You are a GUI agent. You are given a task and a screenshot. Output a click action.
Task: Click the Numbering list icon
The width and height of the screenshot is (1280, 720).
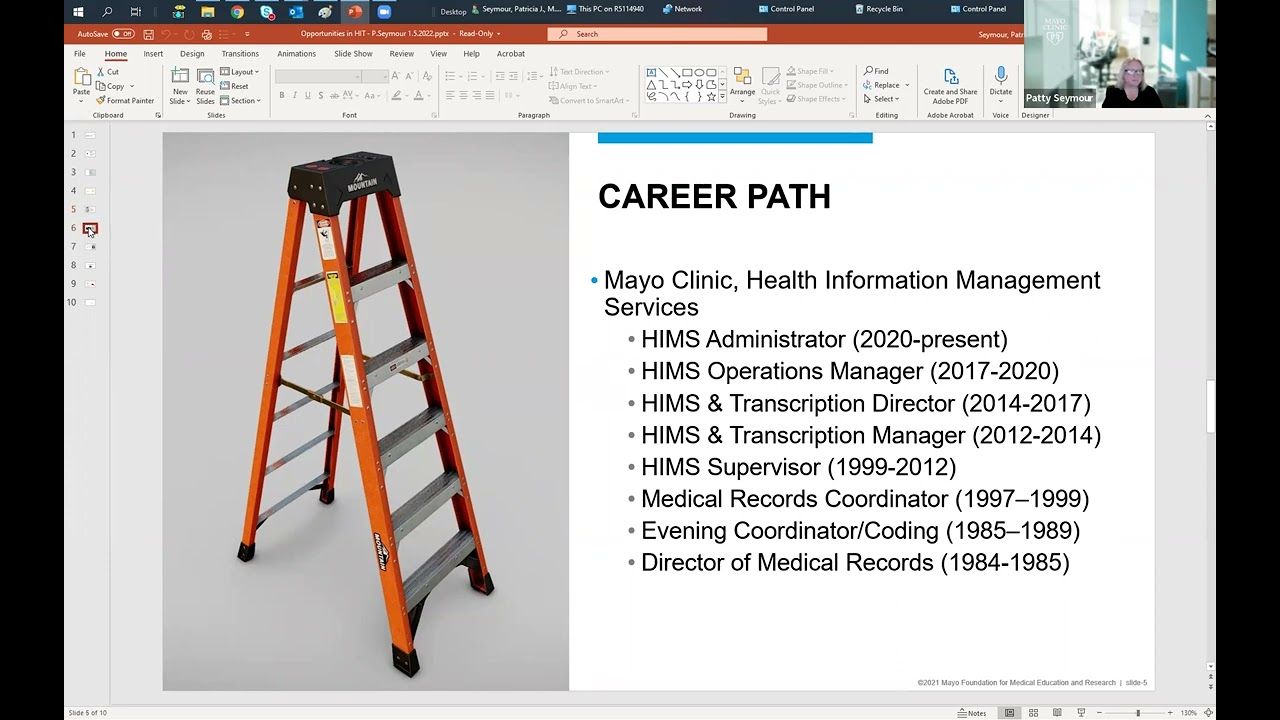point(473,76)
